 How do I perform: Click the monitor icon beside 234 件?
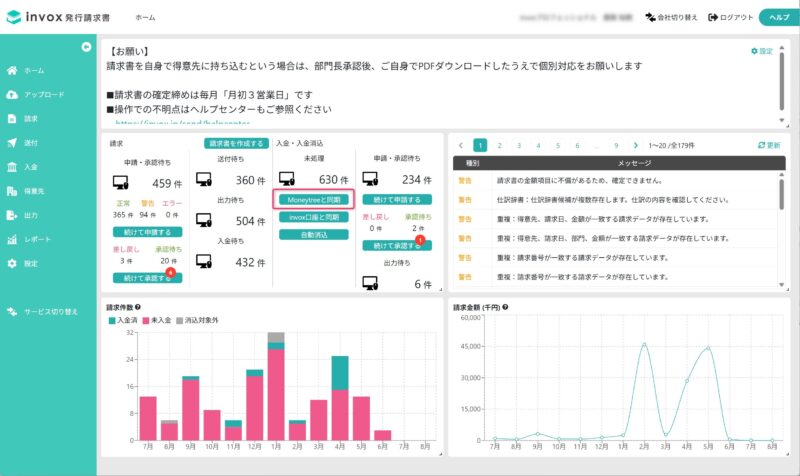pyautogui.click(x=370, y=179)
